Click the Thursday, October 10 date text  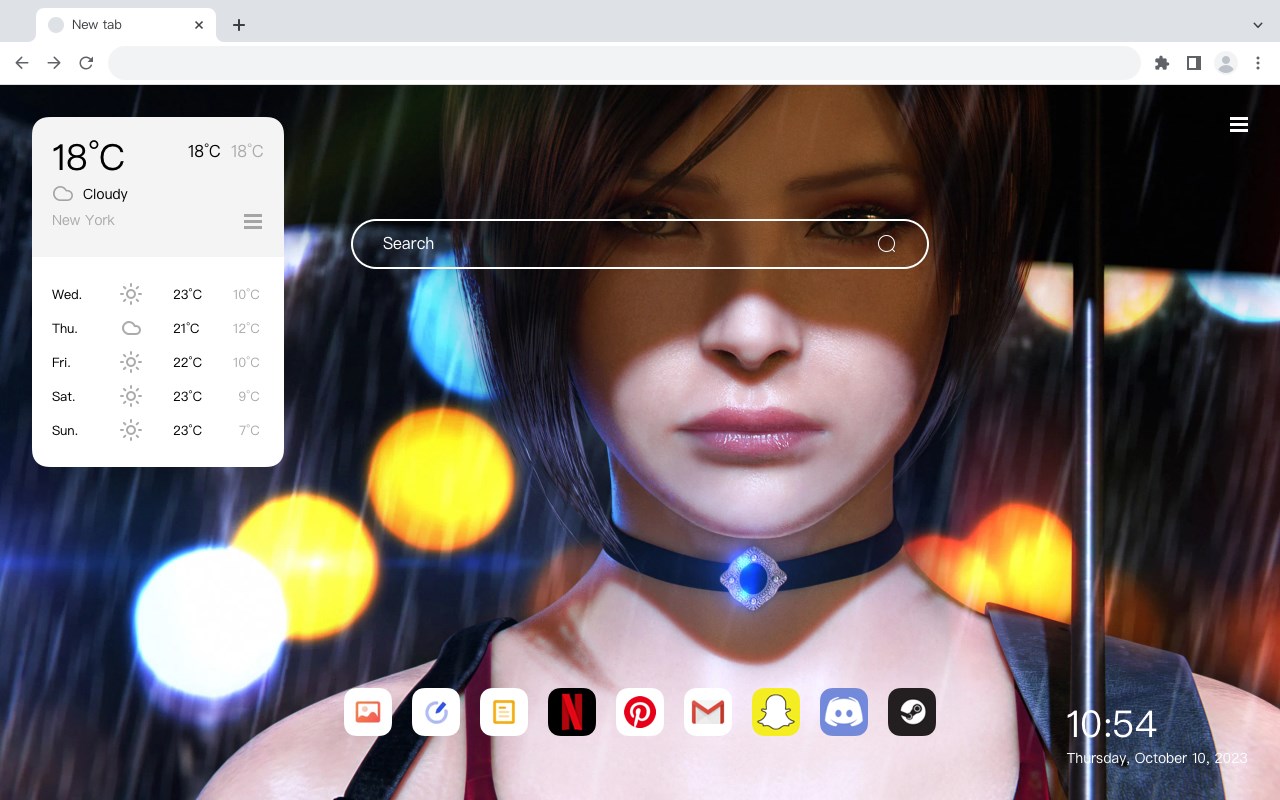[1157, 758]
